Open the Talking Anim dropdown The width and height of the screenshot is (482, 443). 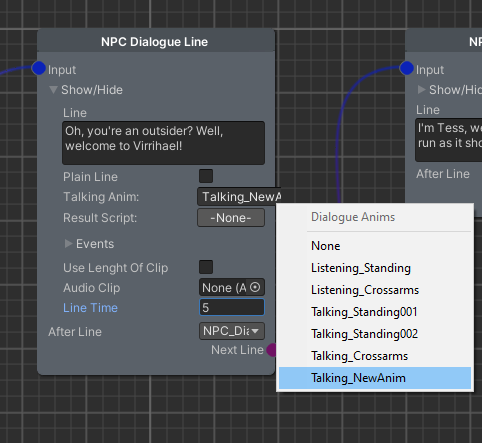point(239,197)
